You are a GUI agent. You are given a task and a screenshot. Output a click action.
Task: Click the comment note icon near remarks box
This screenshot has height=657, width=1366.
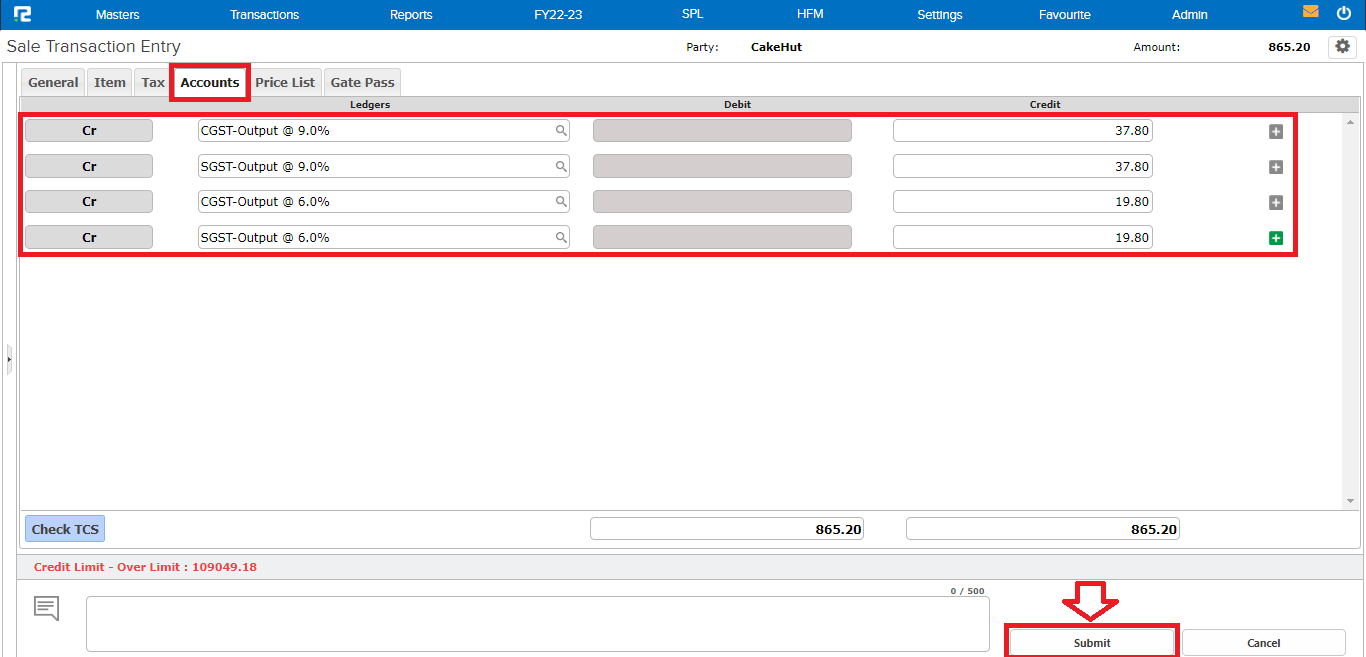pyautogui.click(x=46, y=605)
